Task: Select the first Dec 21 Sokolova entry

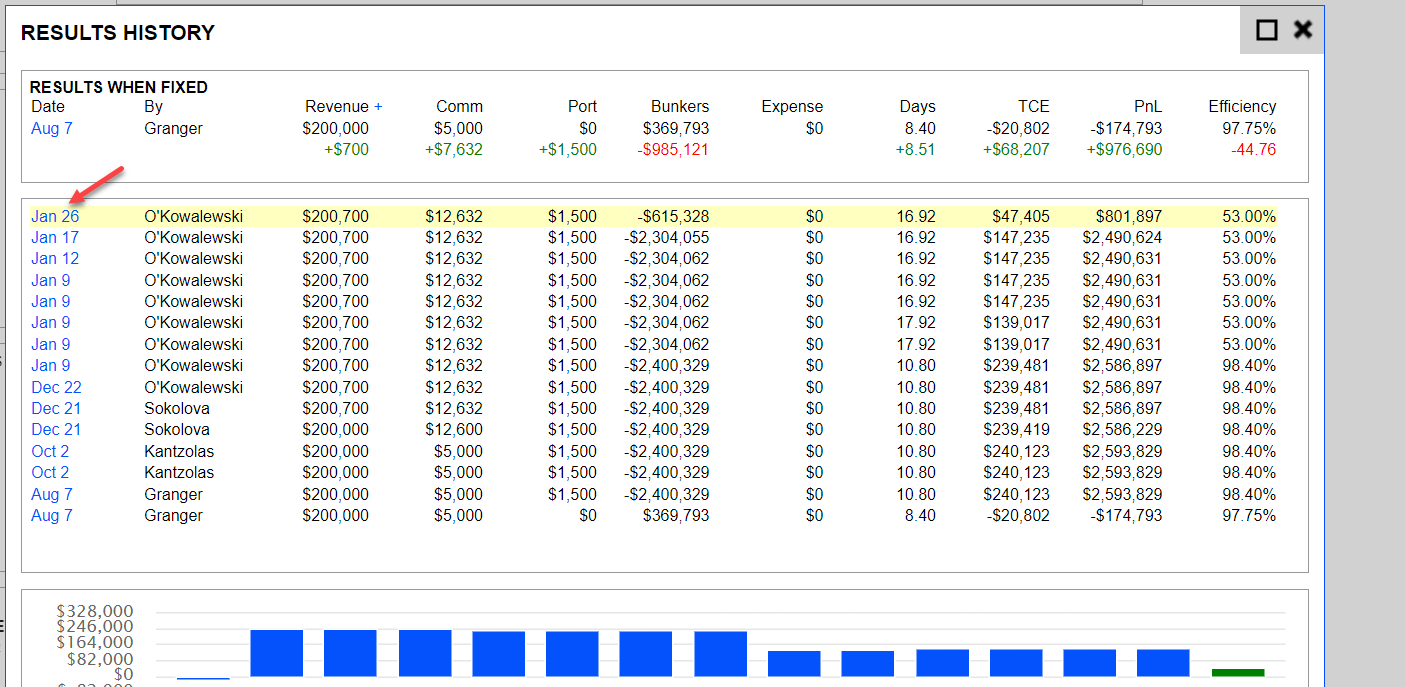Action: (x=56, y=408)
